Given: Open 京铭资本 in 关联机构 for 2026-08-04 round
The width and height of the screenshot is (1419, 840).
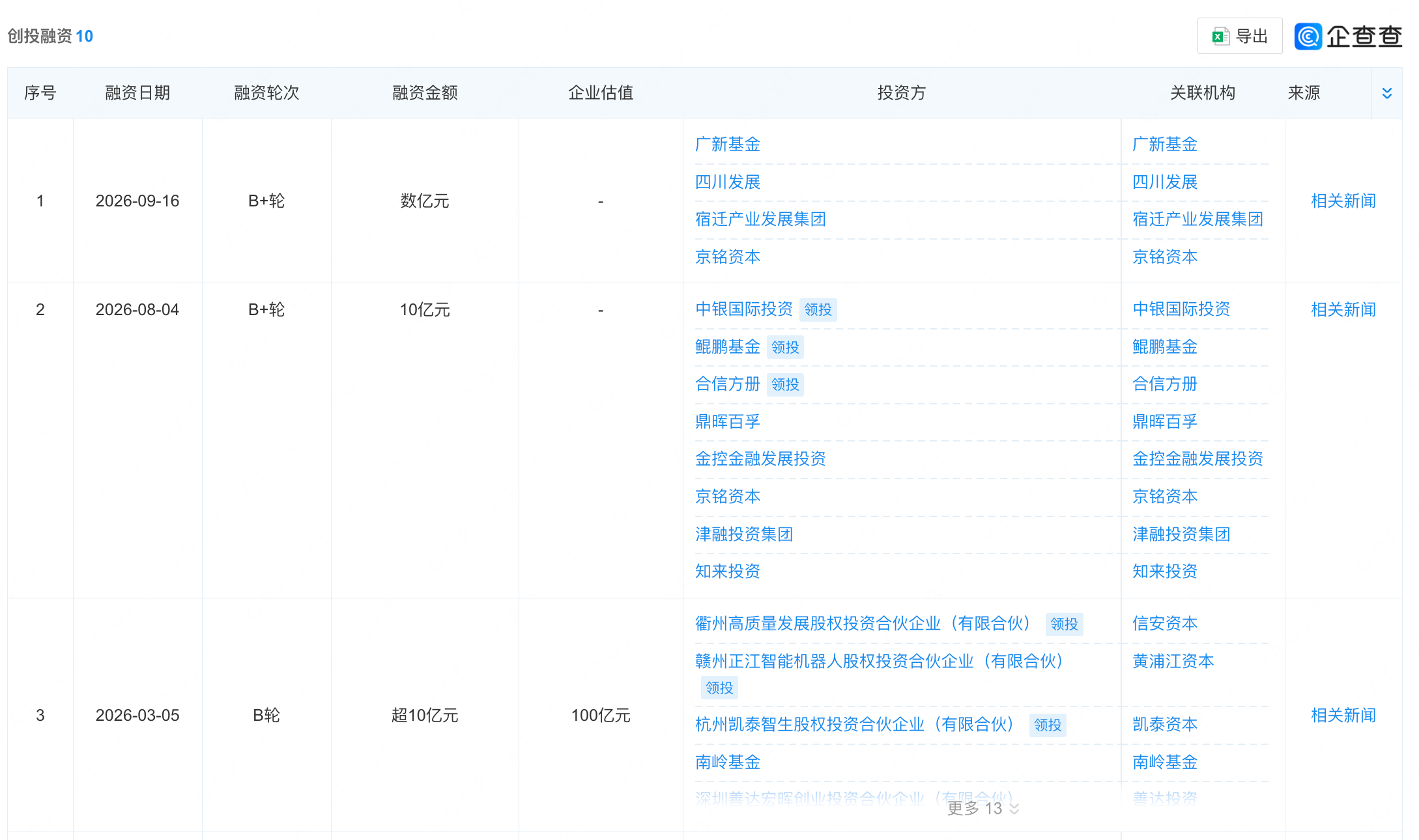Looking at the screenshot, I should (1164, 496).
